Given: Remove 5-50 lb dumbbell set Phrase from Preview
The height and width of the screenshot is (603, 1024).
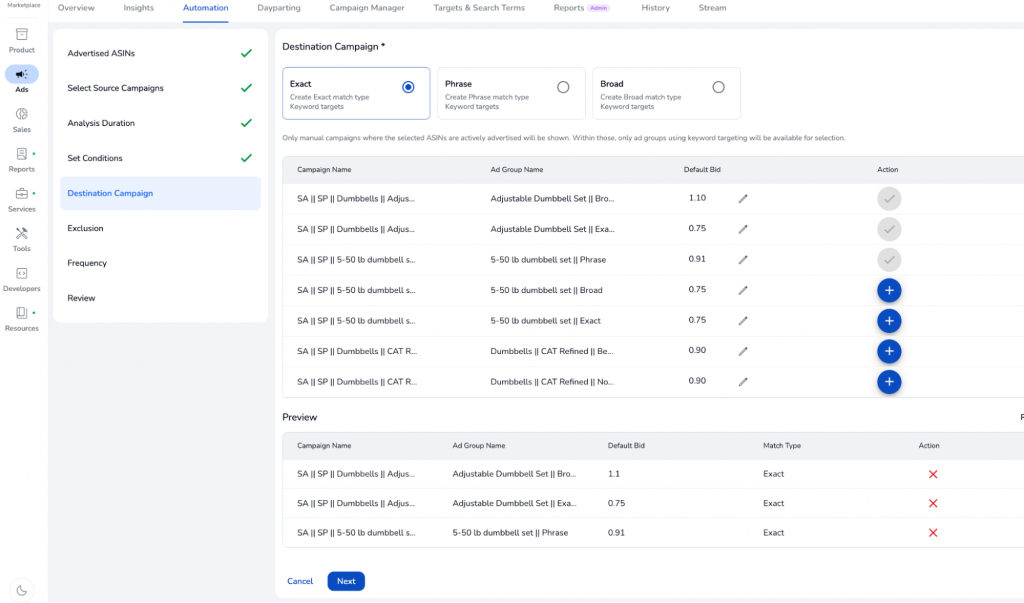Looking at the screenshot, I should click(933, 532).
